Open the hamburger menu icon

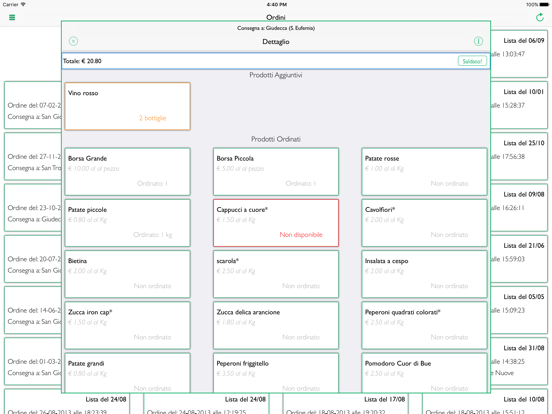point(12,17)
